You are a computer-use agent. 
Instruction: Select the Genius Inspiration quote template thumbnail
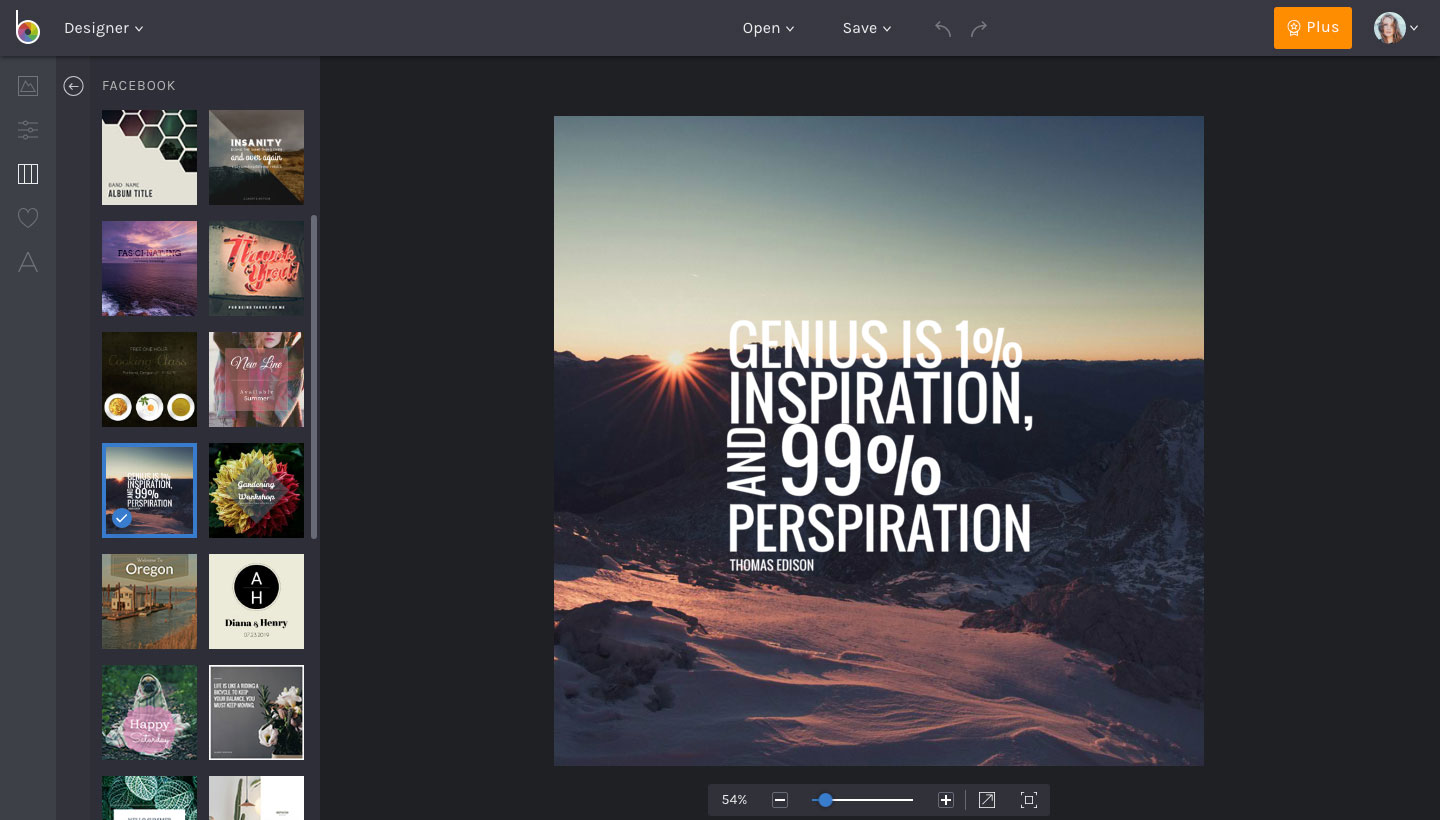click(150, 491)
